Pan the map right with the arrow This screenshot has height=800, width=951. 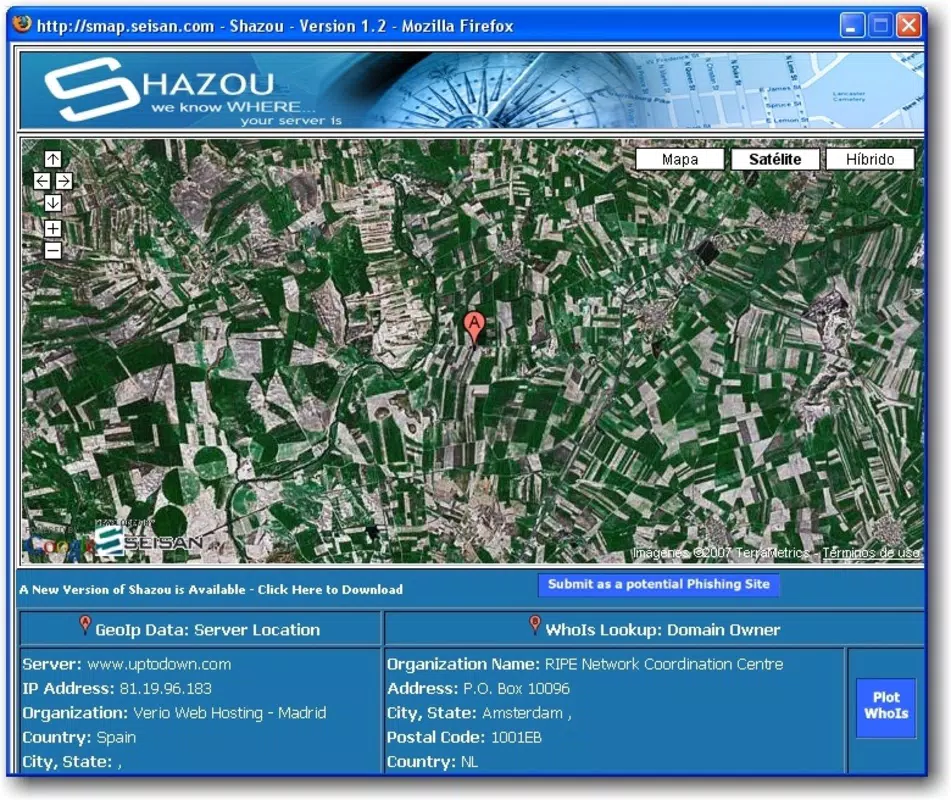click(64, 181)
